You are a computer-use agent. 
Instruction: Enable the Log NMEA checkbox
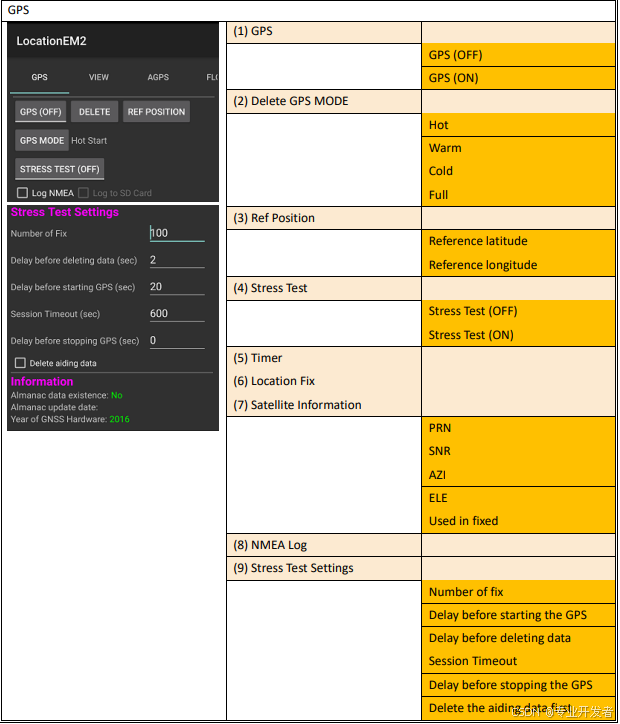click(x=22, y=193)
